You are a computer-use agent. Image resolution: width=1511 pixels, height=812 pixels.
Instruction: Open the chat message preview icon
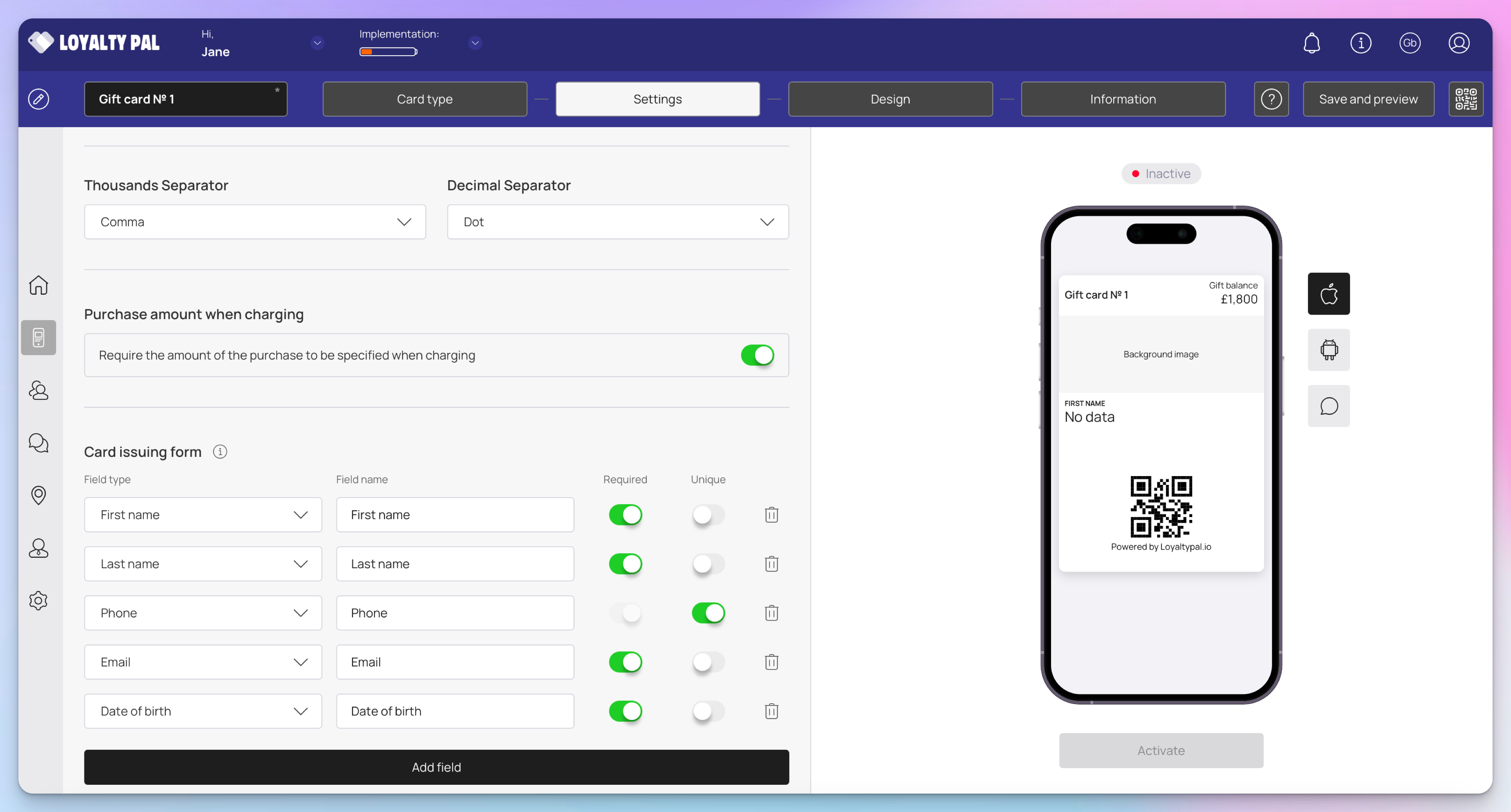click(x=1329, y=406)
